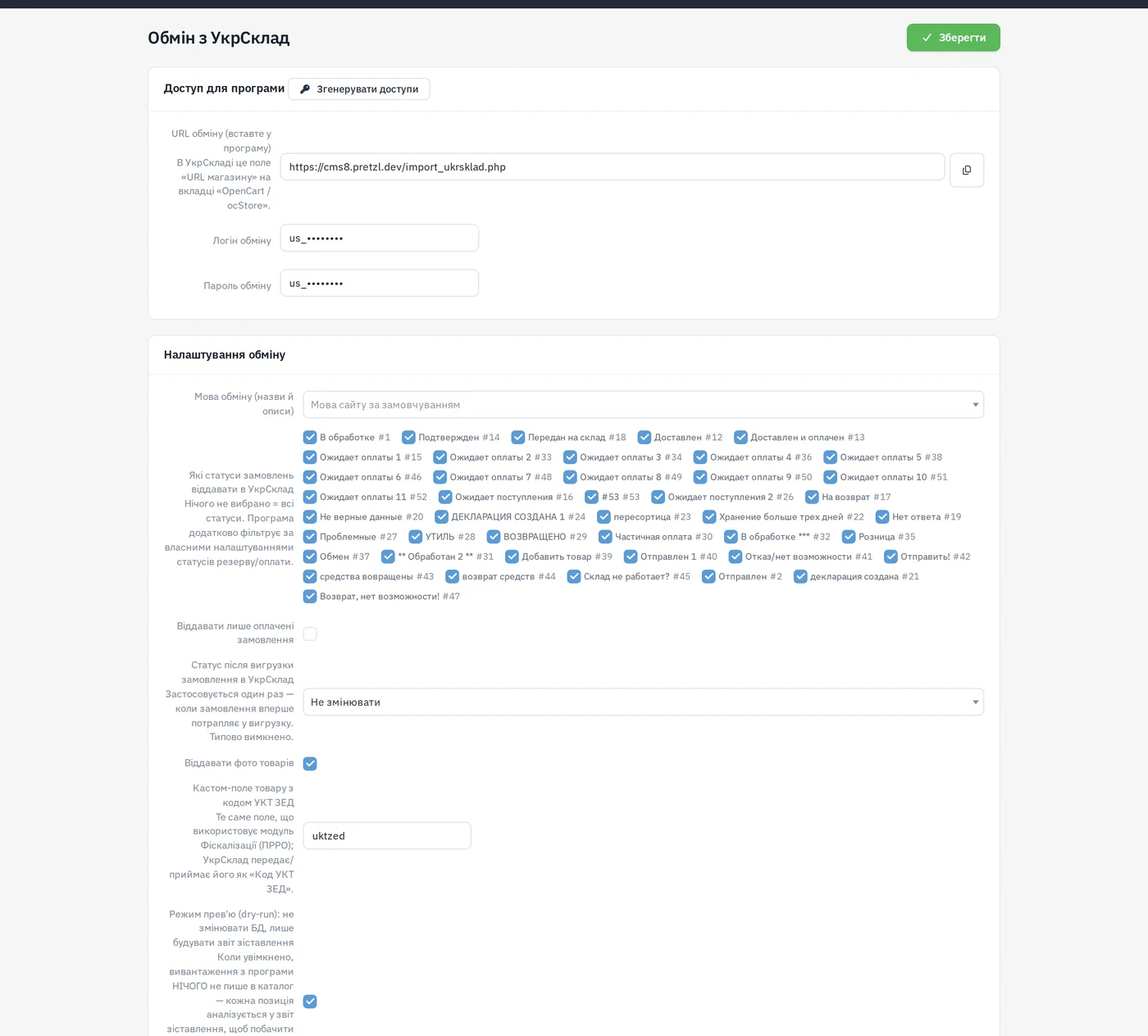This screenshot has height=1036, width=1148.
Task: Click the exchange URL input field
Action: (613, 167)
